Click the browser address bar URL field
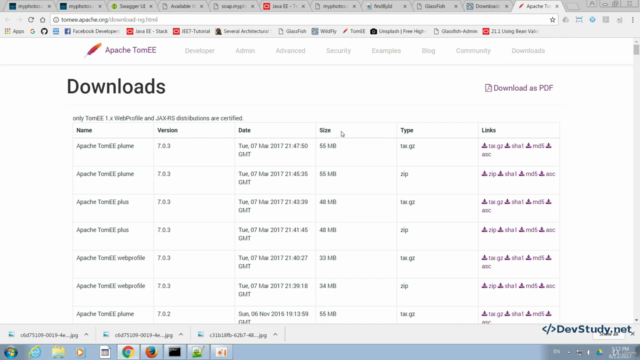This screenshot has height=360, width=640. point(302,20)
